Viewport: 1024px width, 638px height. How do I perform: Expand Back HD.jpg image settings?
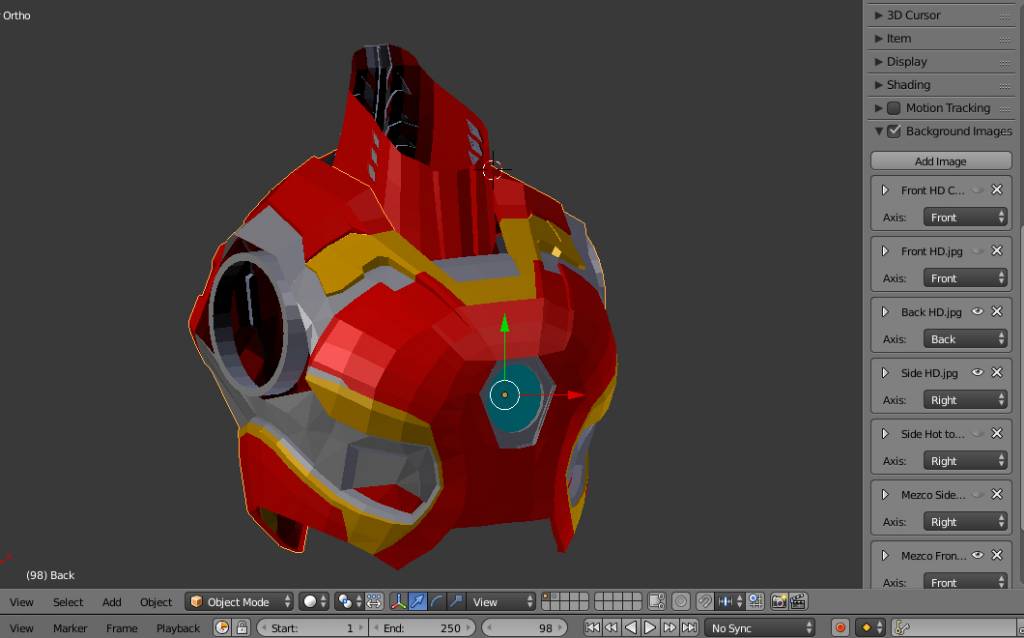[x=886, y=312]
